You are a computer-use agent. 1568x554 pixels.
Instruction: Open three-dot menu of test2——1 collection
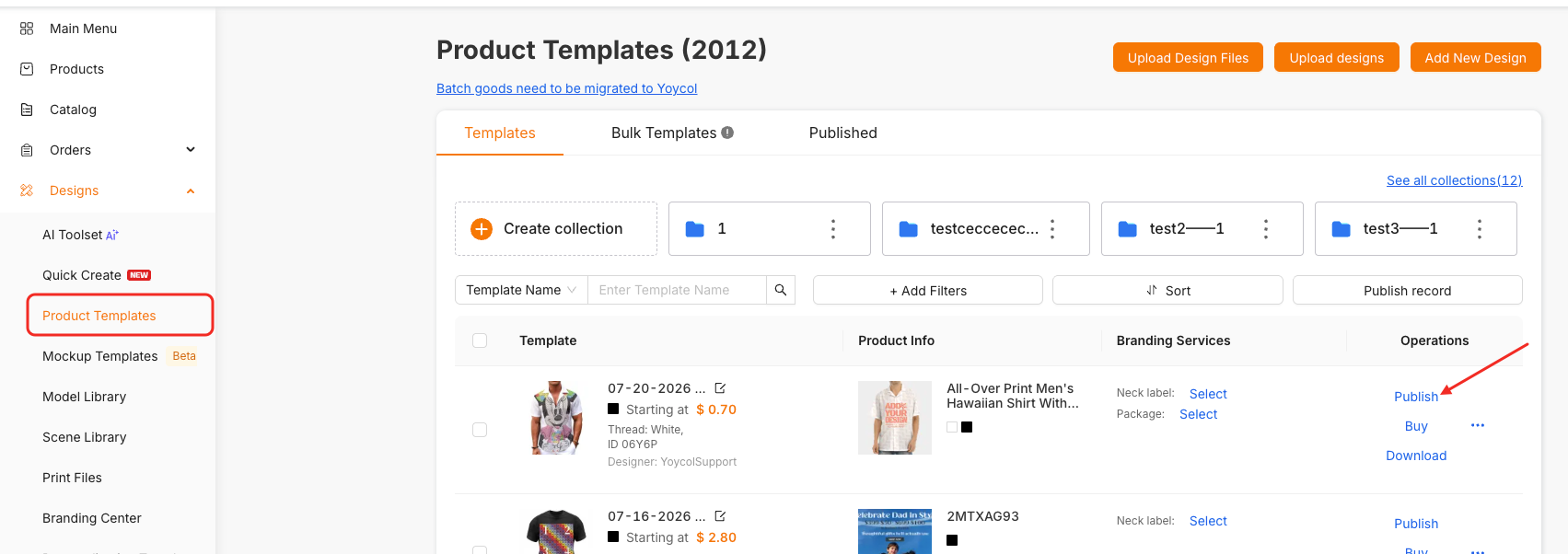(1266, 228)
